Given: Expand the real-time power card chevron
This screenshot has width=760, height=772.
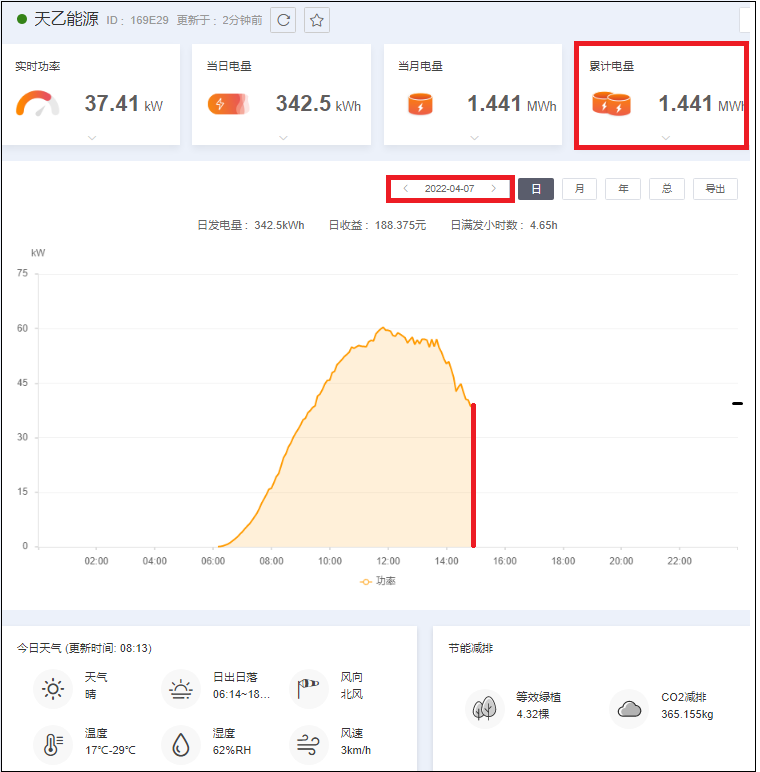Looking at the screenshot, I should click(x=92, y=138).
